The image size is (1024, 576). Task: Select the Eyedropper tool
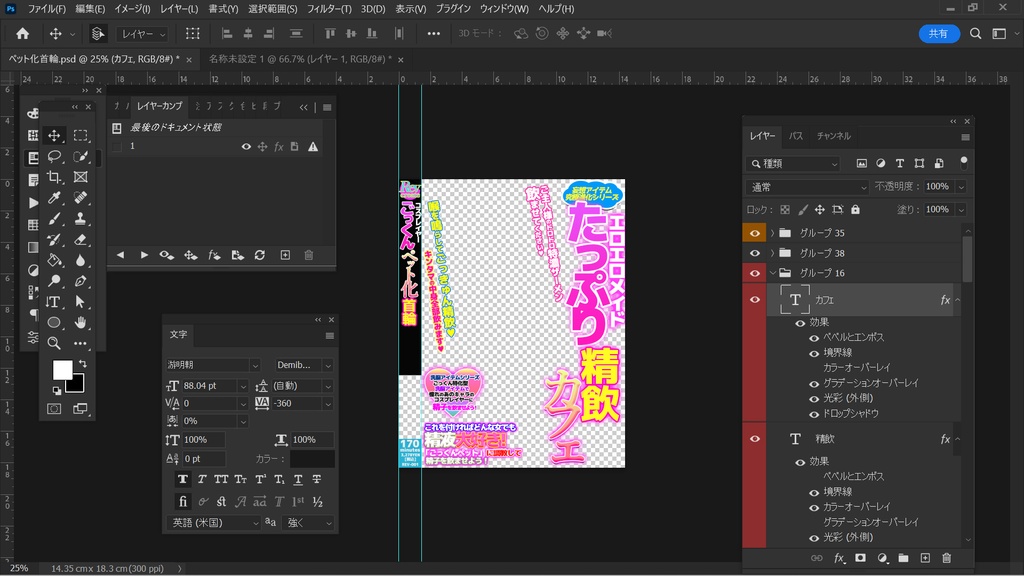click(54, 198)
